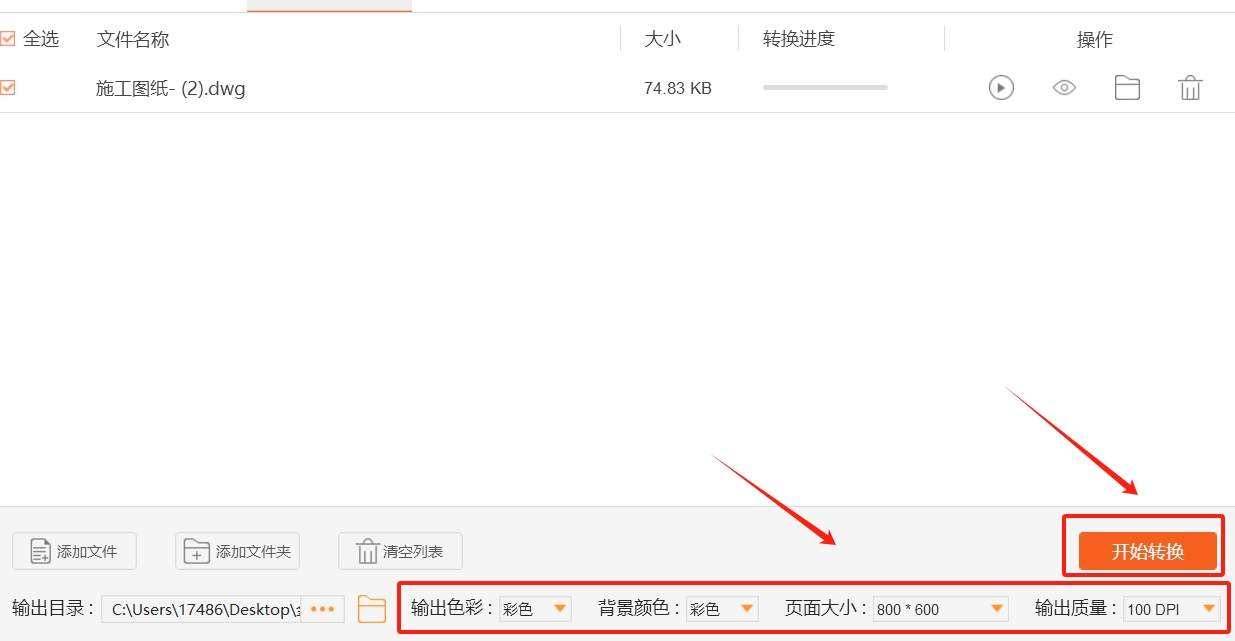Image resolution: width=1235 pixels, height=641 pixels.
Task: Click the ... button to browse output directory
Action: click(323, 608)
